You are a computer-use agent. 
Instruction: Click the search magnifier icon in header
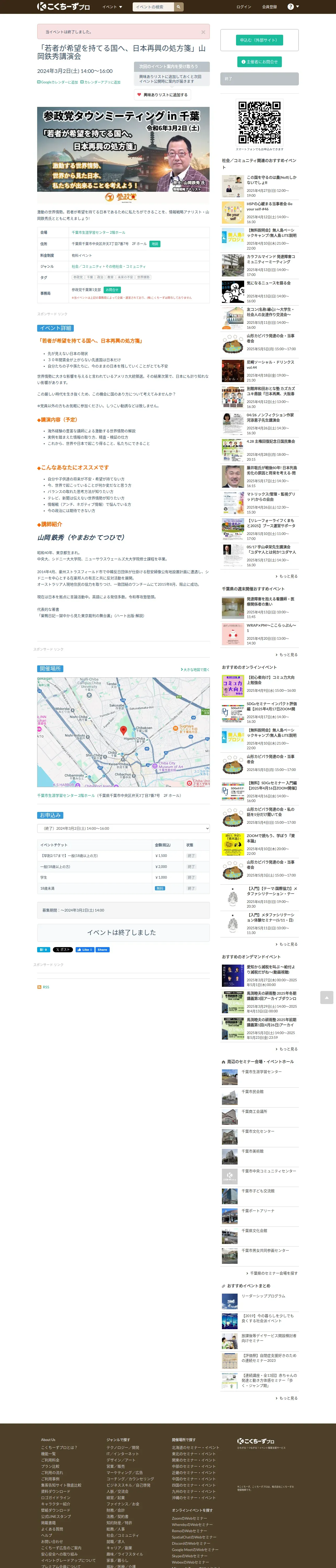tap(179, 7)
